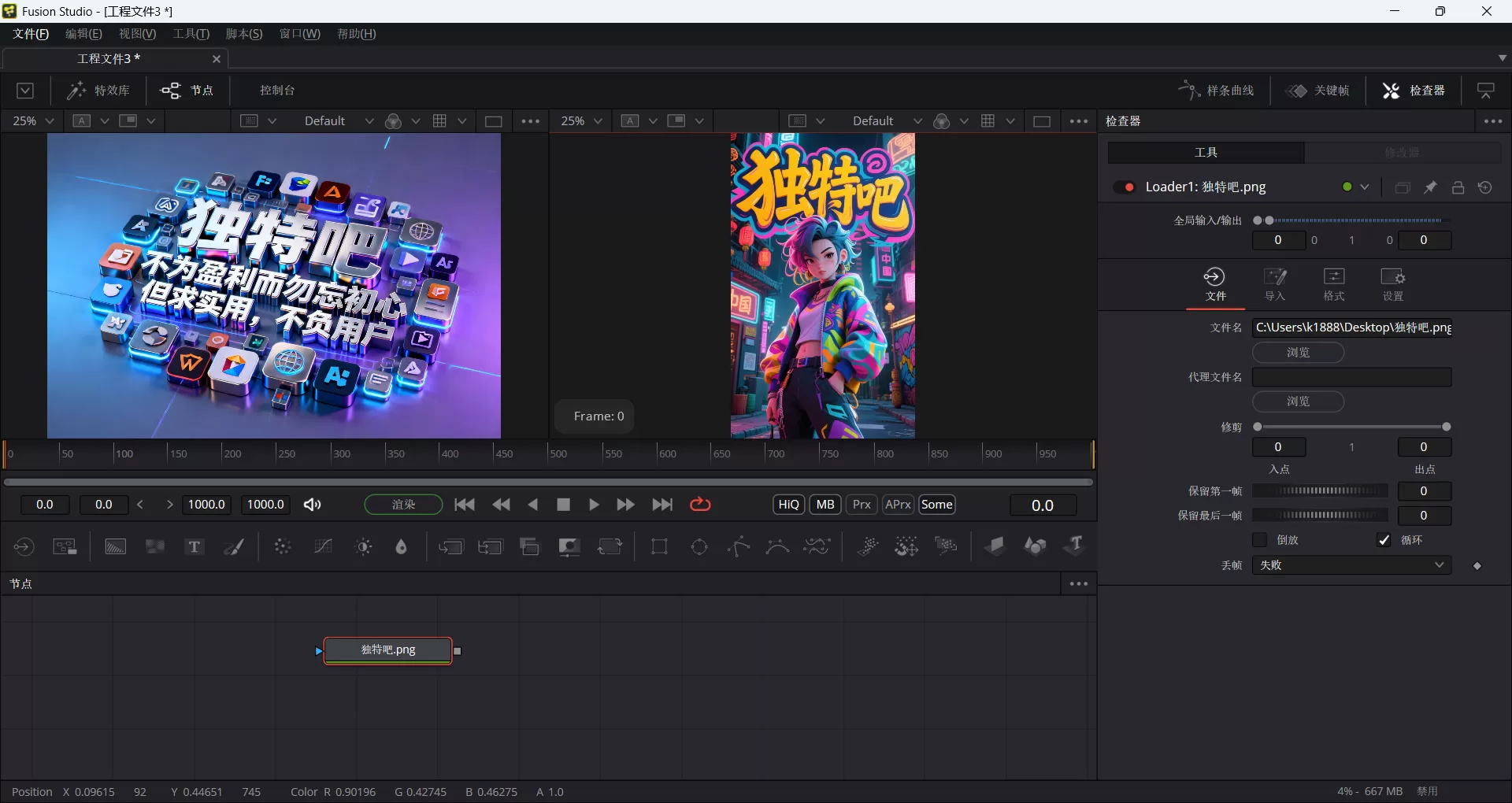Open the 特效库 effects library panel
The image size is (1512, 803).
98,90
